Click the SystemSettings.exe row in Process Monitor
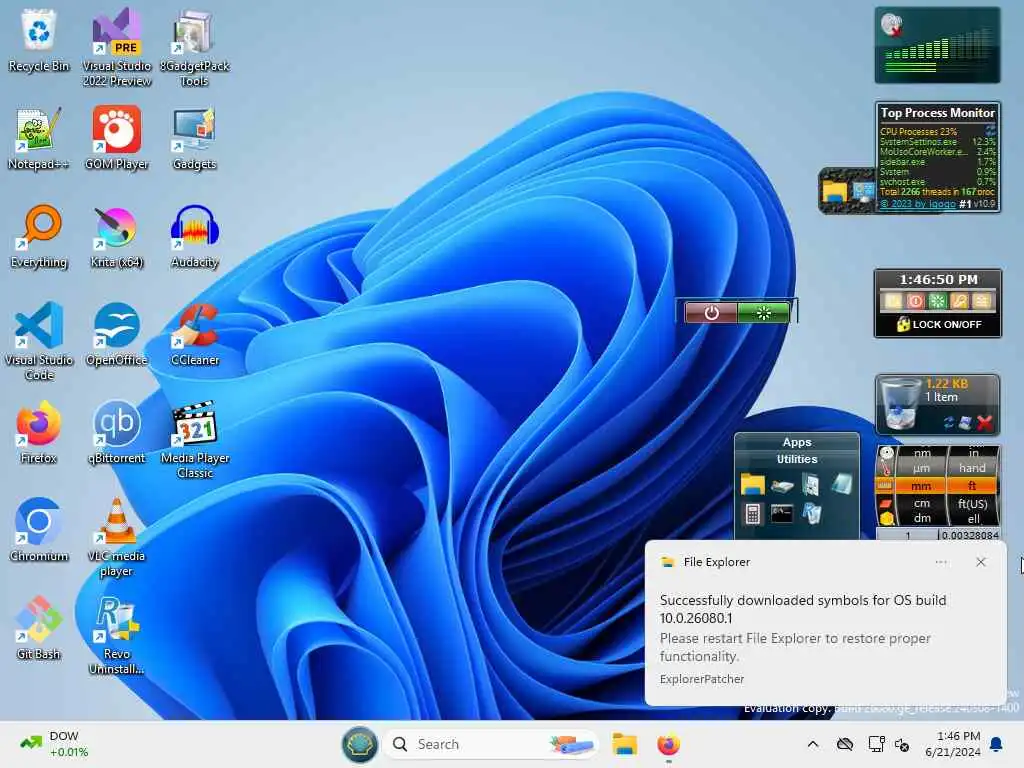This screenshot has width=1024, height=768. (x=937, y=142)
